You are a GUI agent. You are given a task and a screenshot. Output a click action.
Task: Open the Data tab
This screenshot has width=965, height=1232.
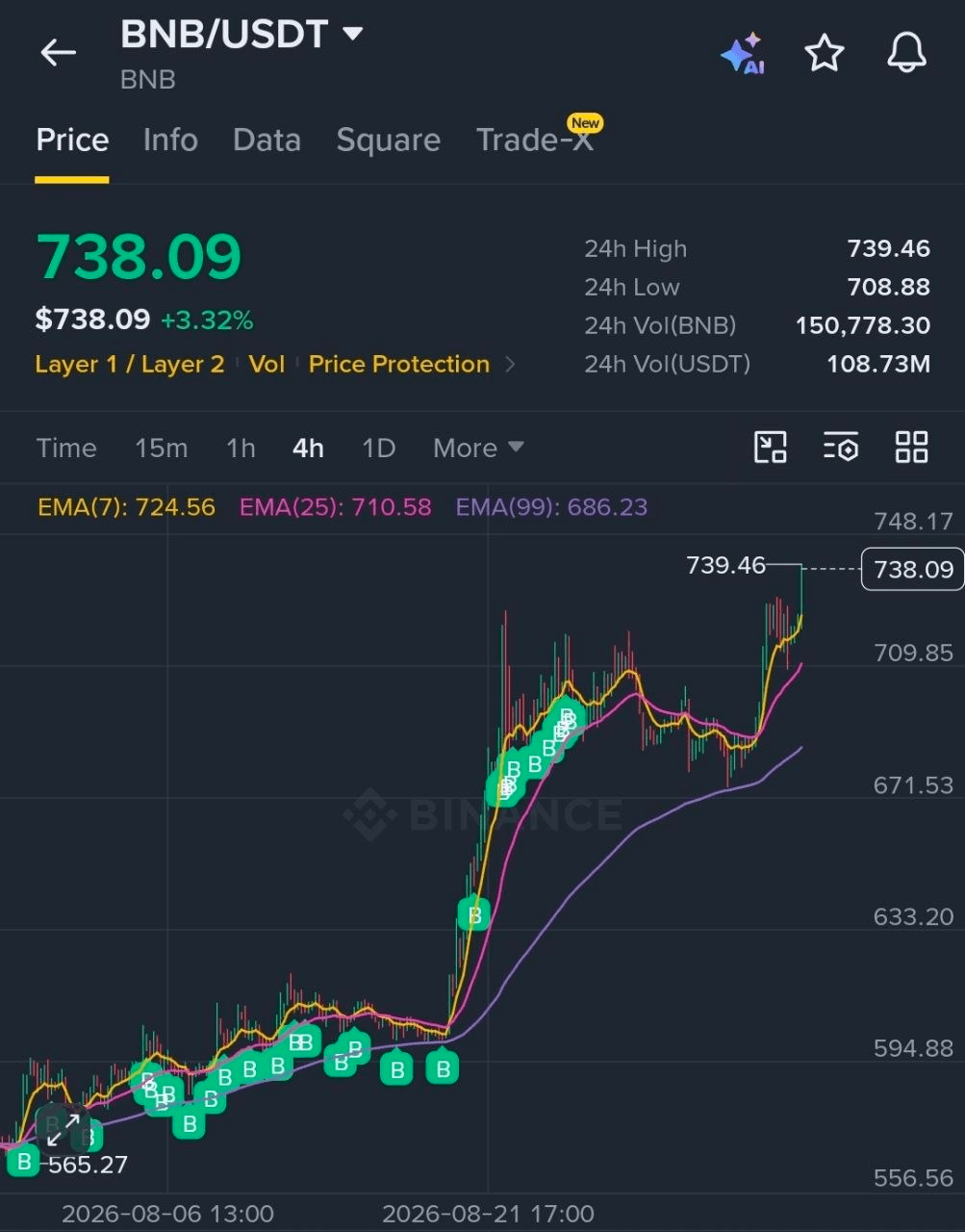267,141
